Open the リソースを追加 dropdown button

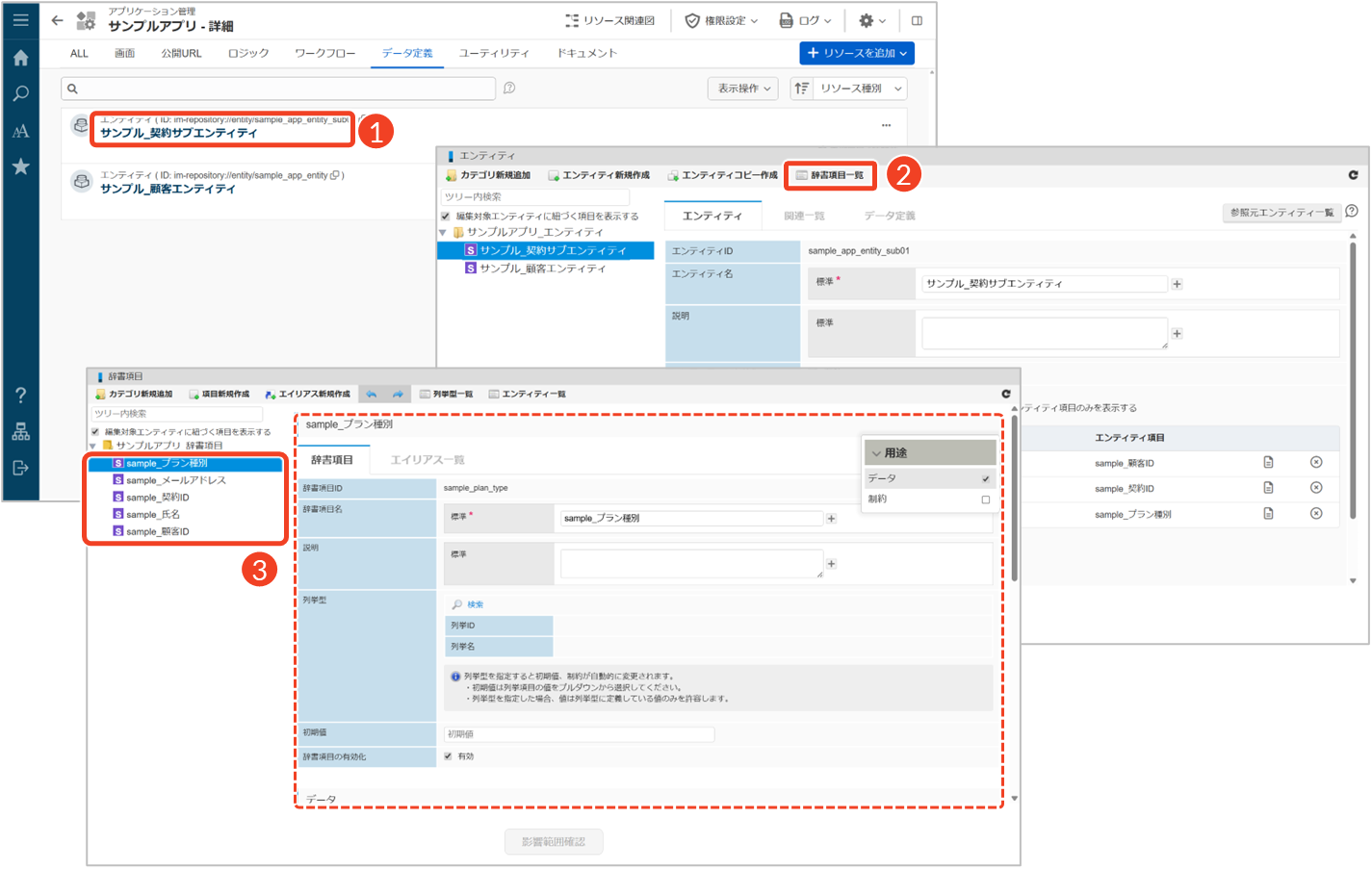coord(856,53)
